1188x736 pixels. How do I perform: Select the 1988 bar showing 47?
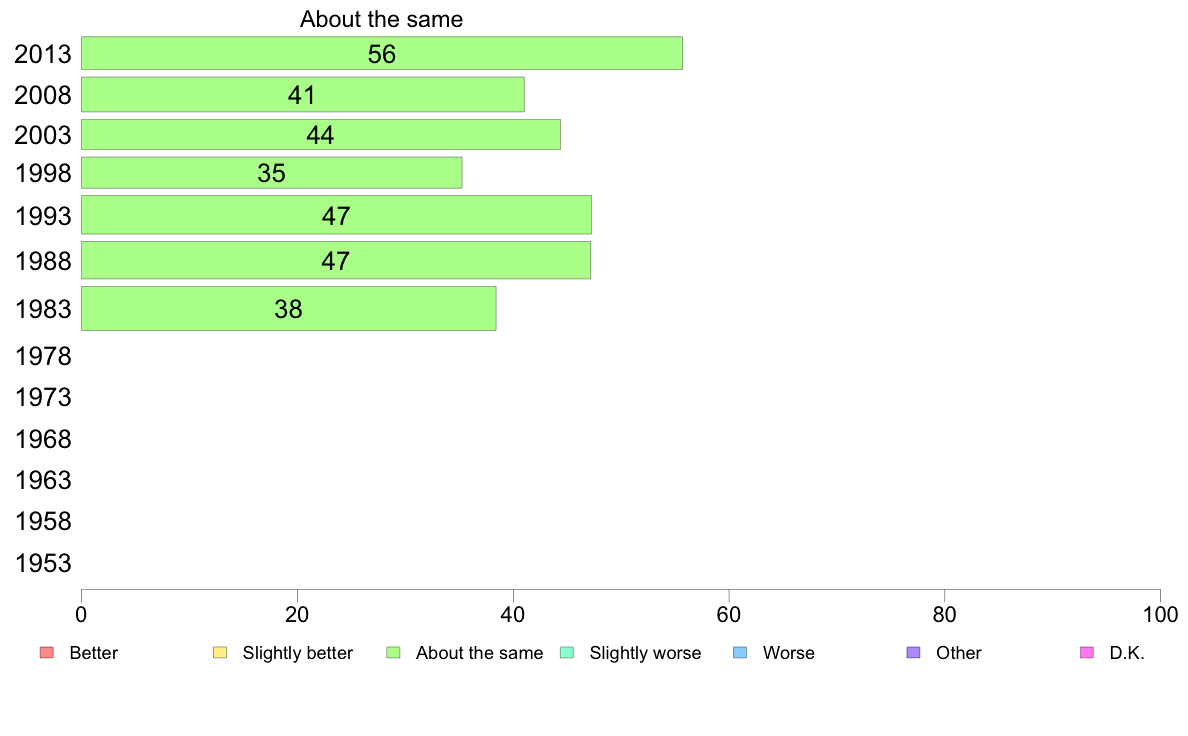pyautogui.click(x=336, y=260)
